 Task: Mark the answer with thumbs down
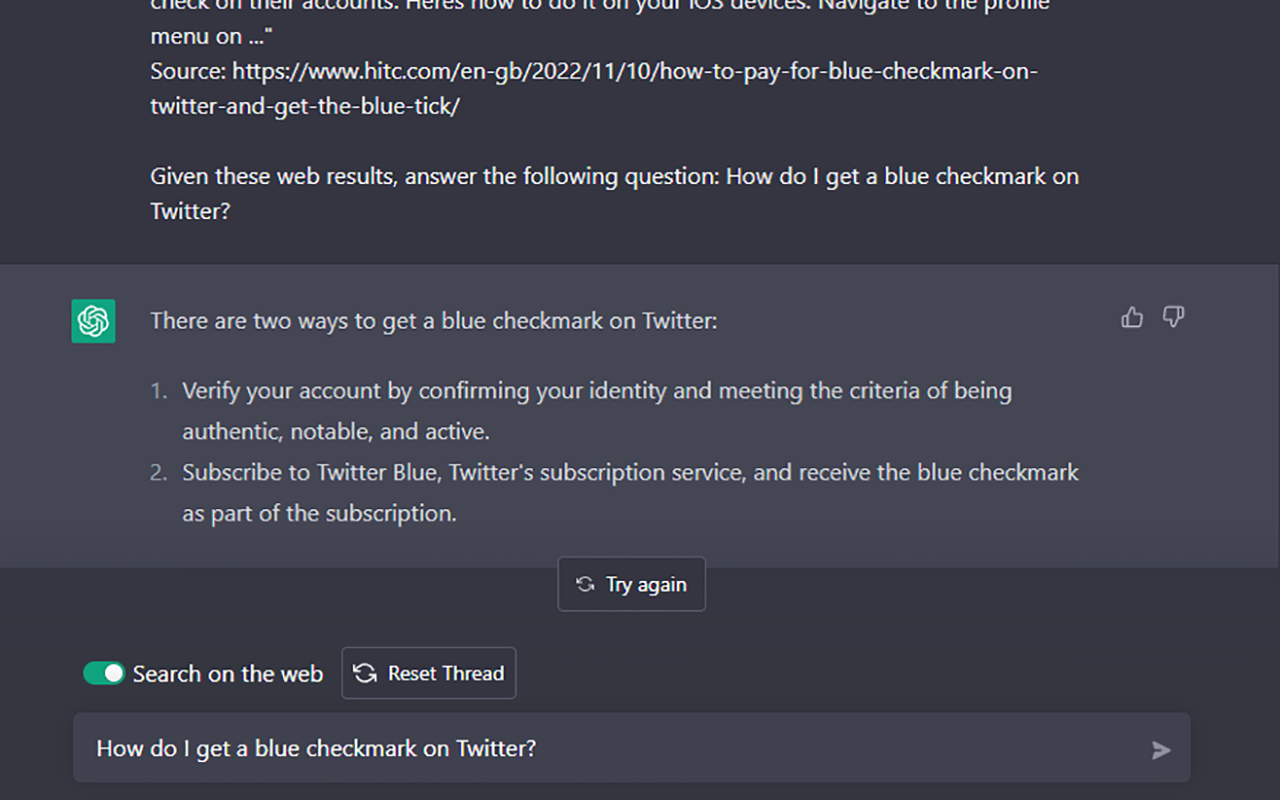(1174, 318)
